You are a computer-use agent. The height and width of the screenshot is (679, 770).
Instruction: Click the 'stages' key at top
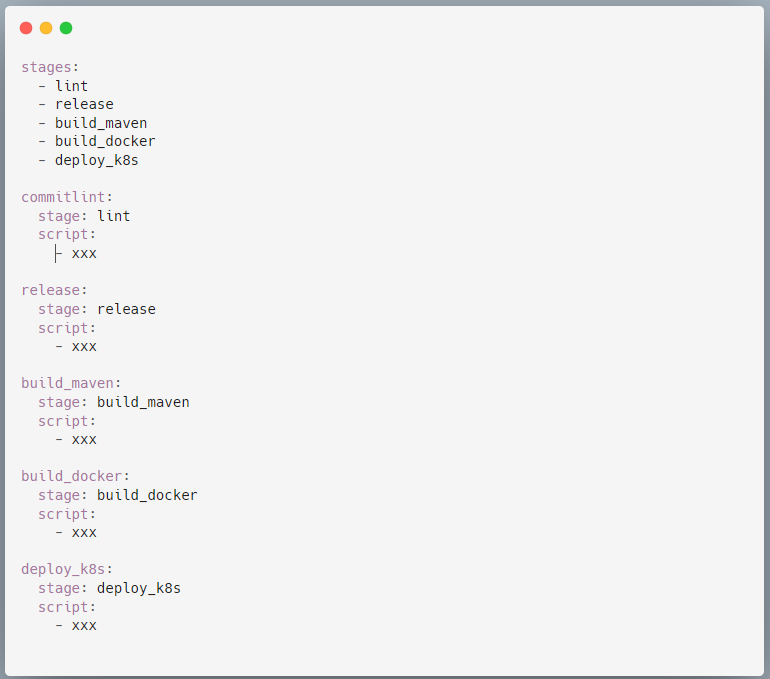coord(46,67)
